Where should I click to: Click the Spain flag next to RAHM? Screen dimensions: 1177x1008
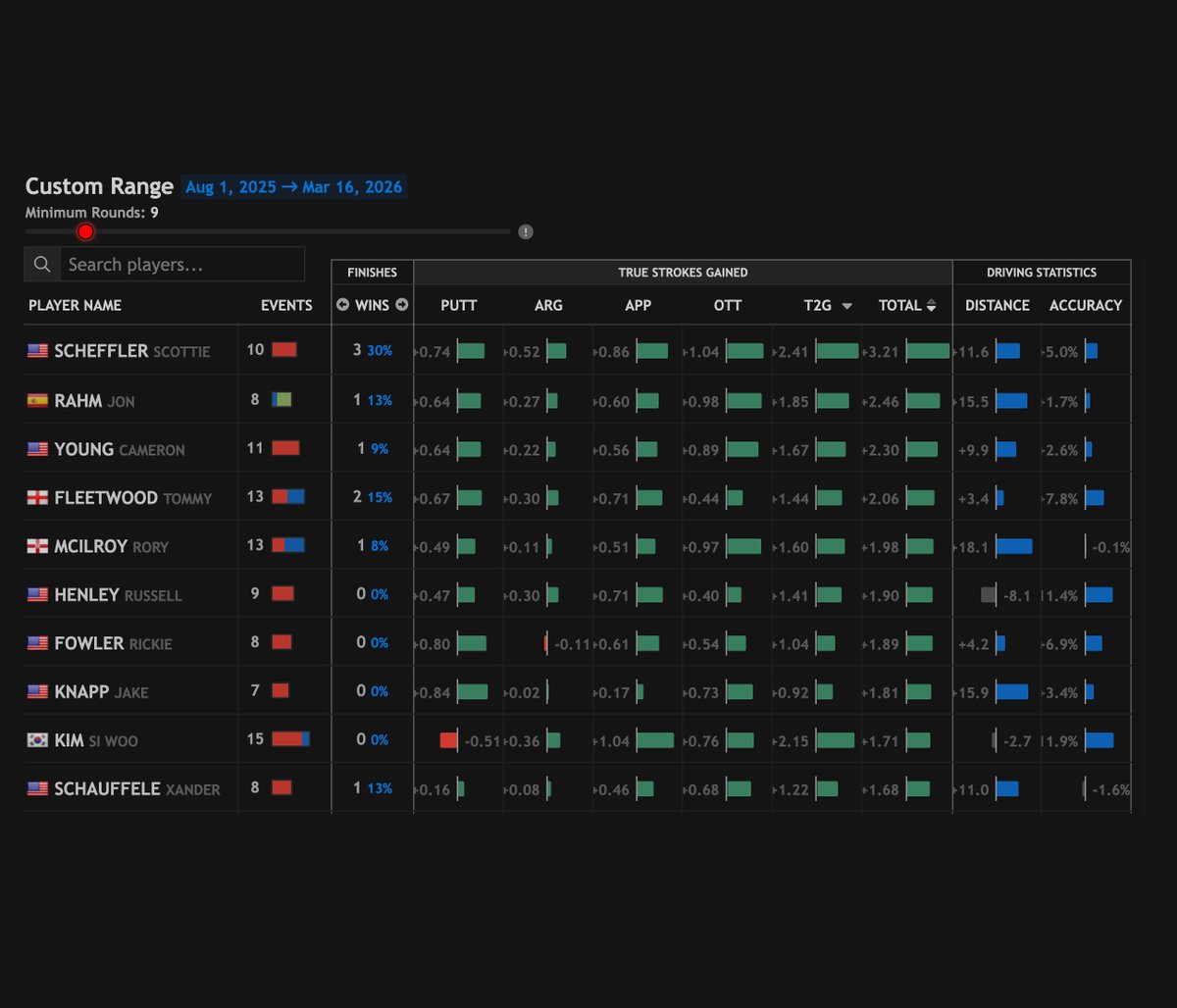pyautogui.click(x=37, y=400)
